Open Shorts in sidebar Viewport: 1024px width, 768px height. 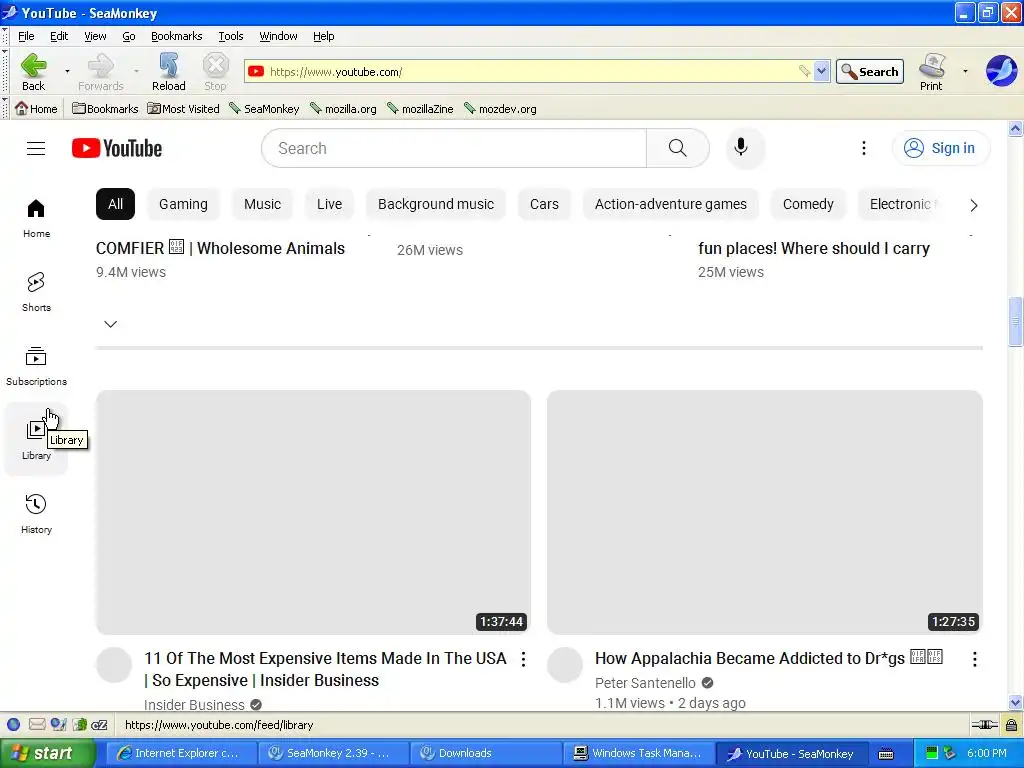[x=36, y=293]
